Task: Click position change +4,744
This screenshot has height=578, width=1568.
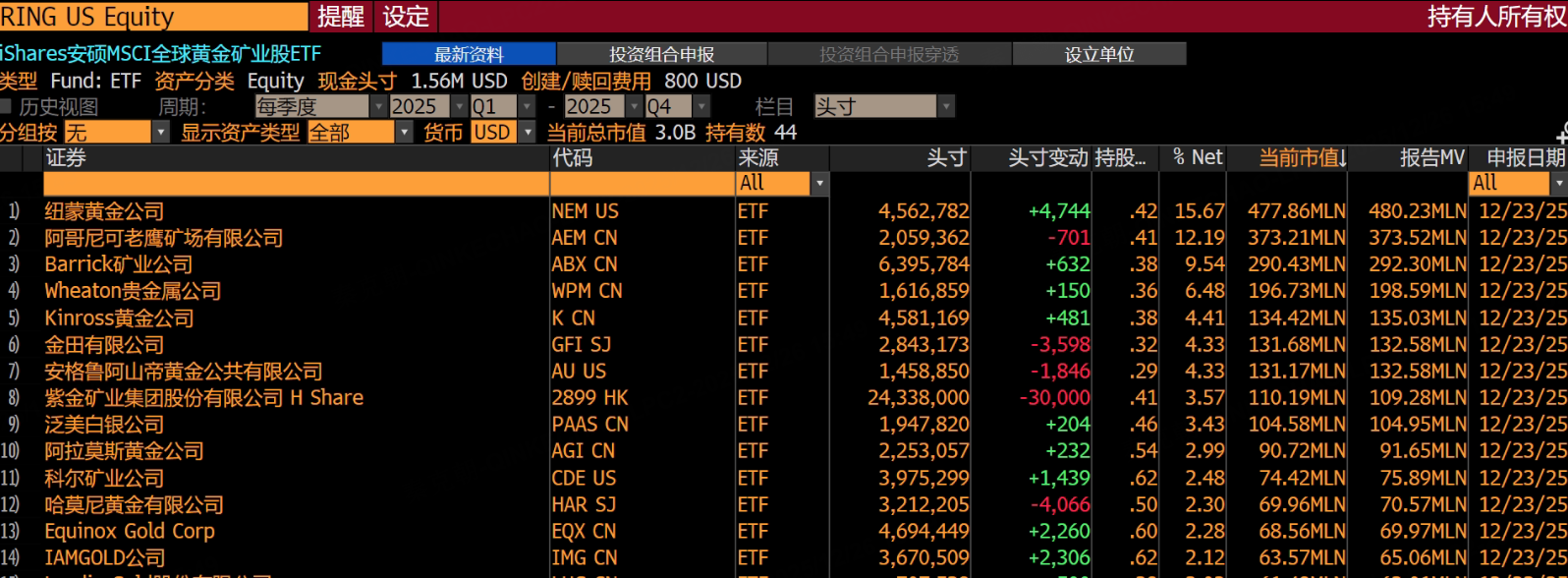Action: [x=1059, y=211]
